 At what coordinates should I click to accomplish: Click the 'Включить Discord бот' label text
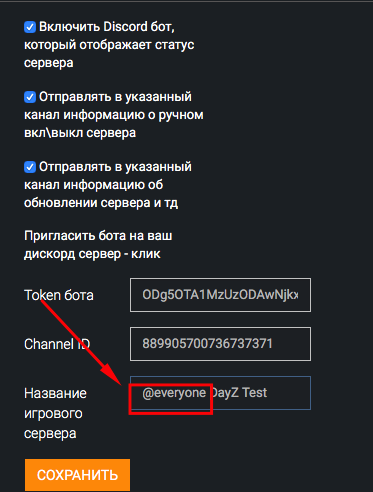[x=107, y=27]
